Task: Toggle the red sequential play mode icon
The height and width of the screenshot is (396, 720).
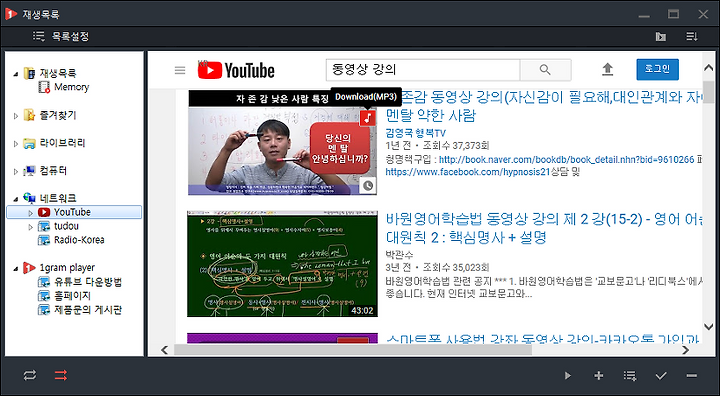Action: 61,375
